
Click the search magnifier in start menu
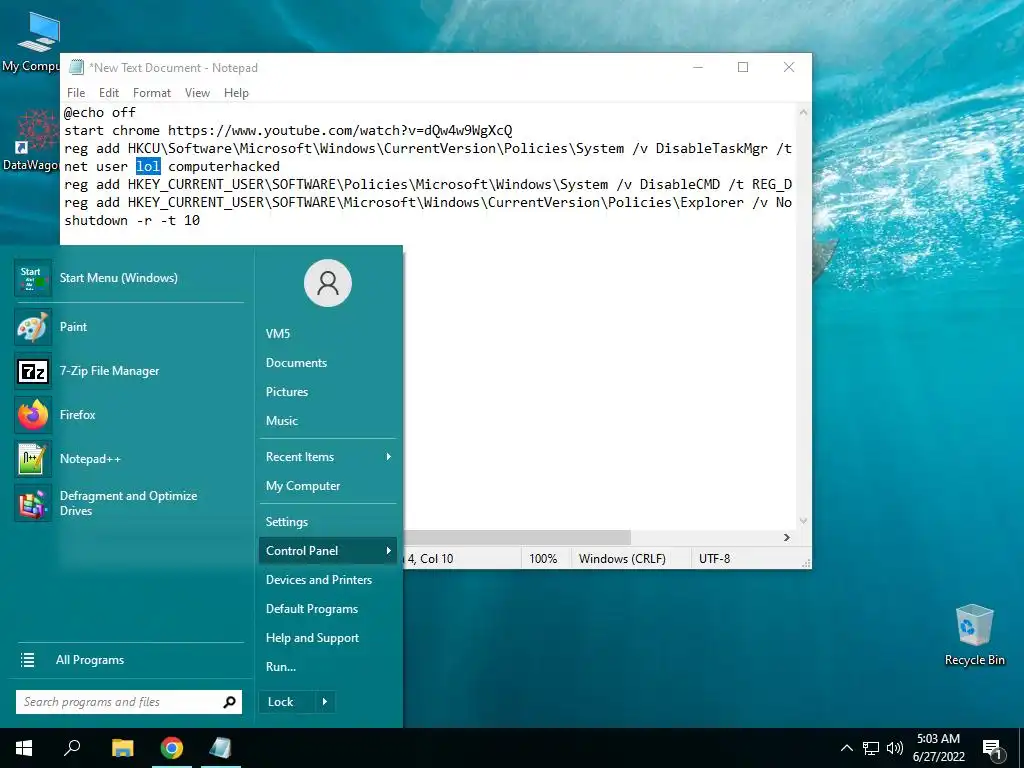[x=229, y=702]
